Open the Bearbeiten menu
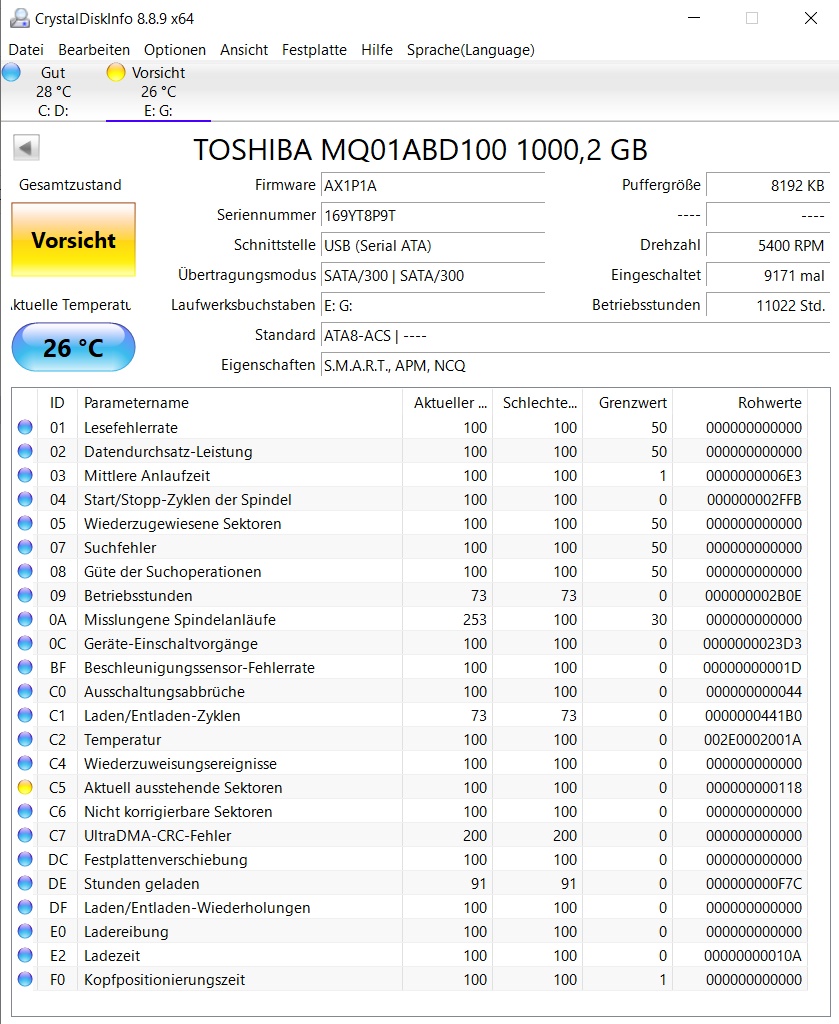This screenshot has height=1024, width=839. (x=94, y=50)
